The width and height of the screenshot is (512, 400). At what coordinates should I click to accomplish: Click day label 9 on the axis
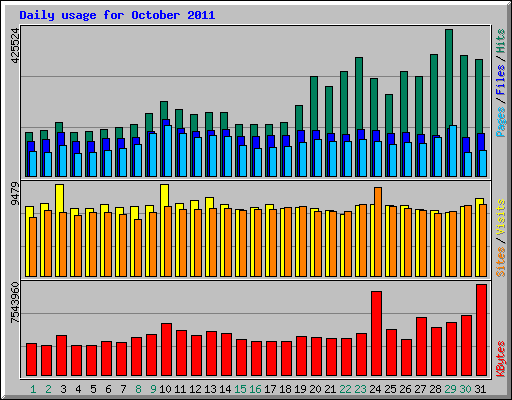(153, 389)
